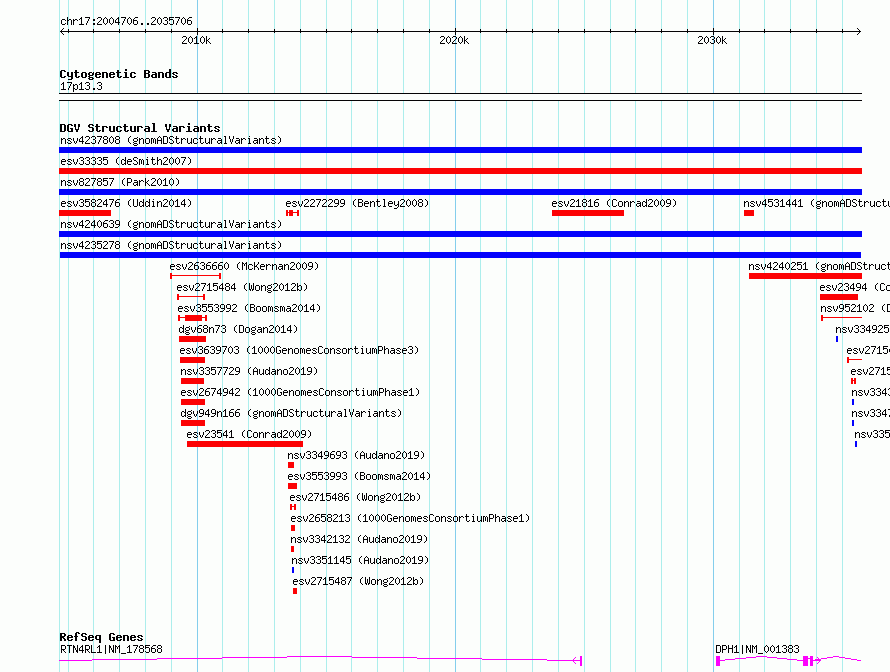Viewport: 890px width, 672px height.
Task: Click dgv949n166 gnomAD label
Action: click(291, 413)
